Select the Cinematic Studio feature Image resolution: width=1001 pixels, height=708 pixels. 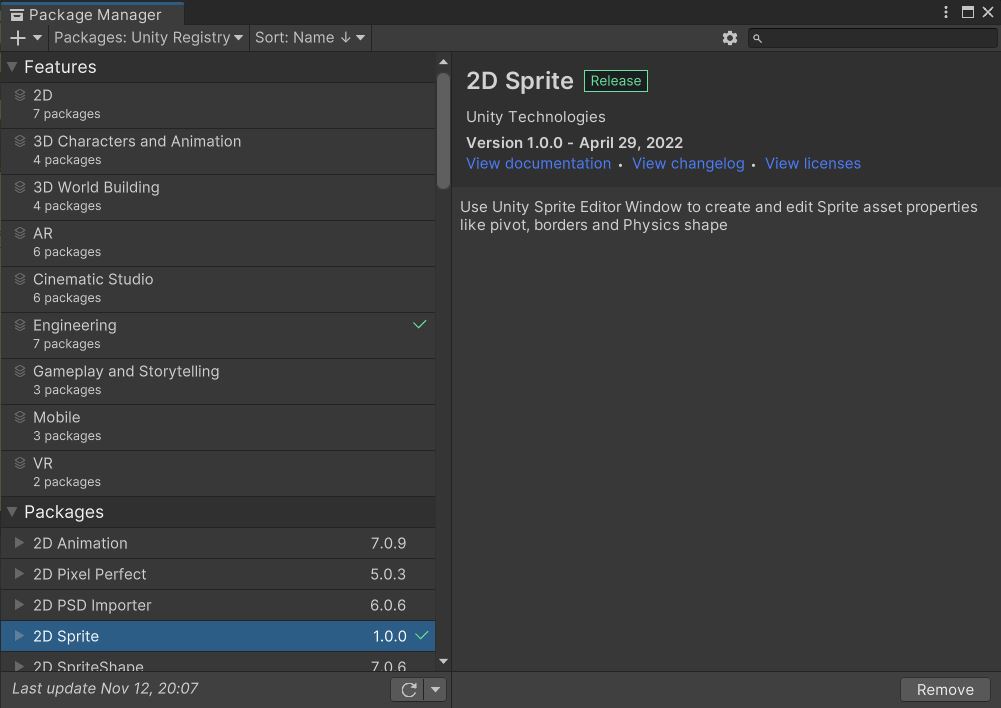click(x=218, y=289)
